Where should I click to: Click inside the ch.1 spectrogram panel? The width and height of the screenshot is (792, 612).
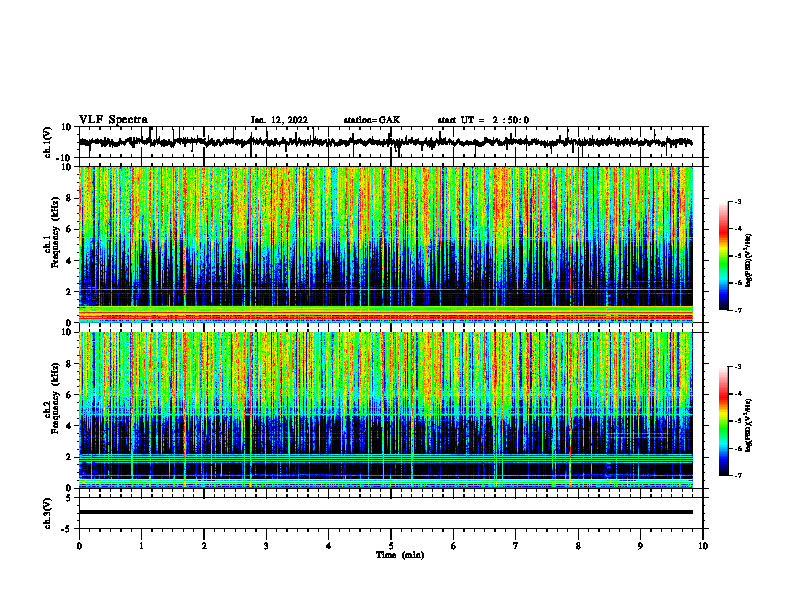[x=385, y=244]
